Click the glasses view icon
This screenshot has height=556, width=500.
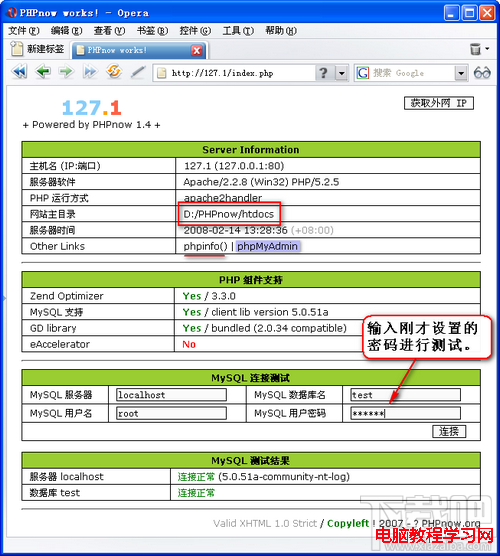482,73
